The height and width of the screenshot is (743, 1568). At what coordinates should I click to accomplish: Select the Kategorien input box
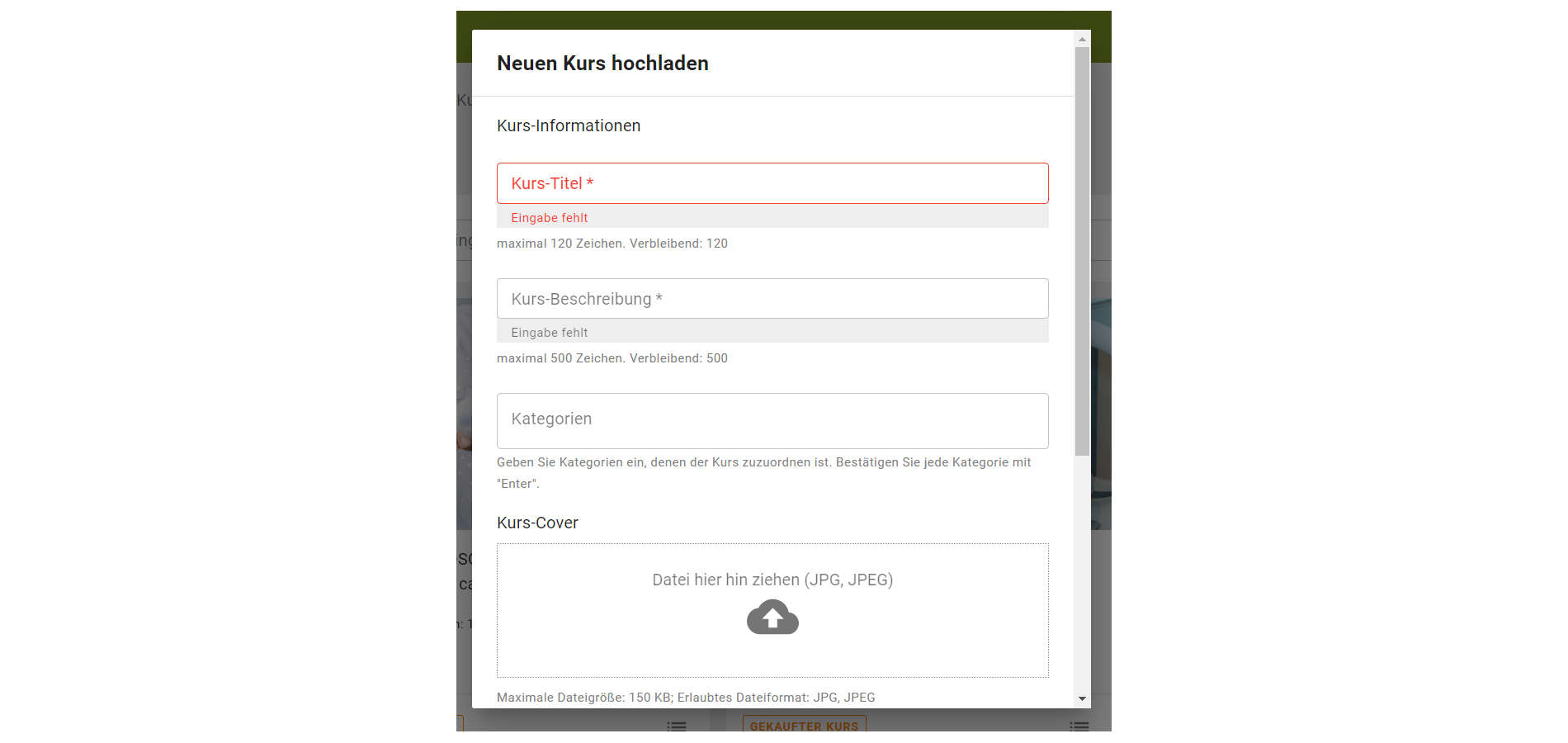pyautogui.click(x=772, y=420)
